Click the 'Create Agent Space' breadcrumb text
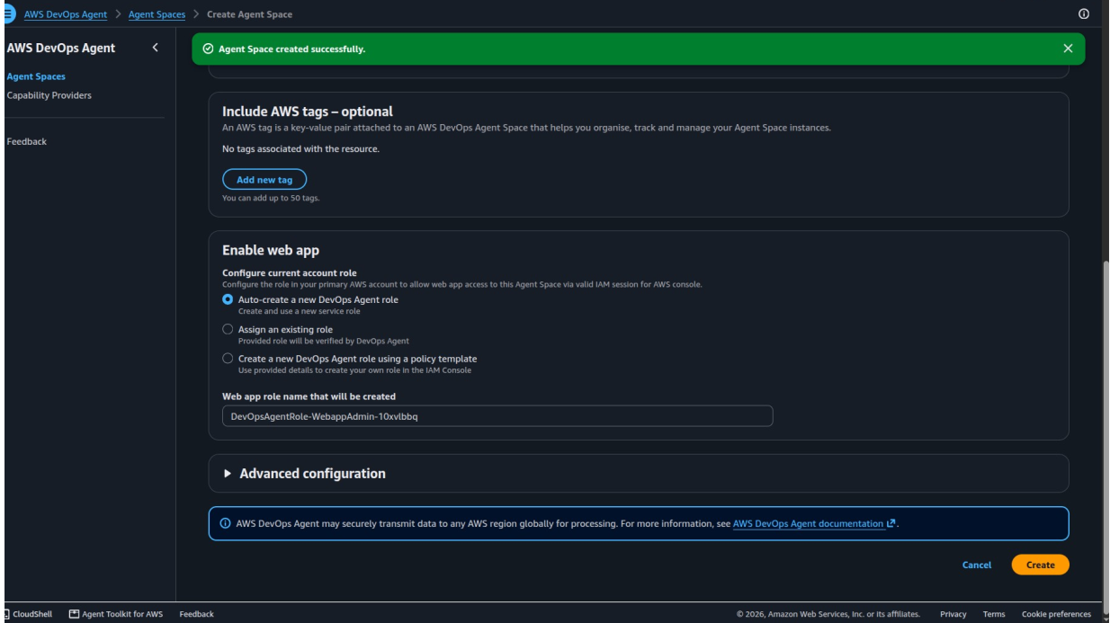 (x=249, y=14)
